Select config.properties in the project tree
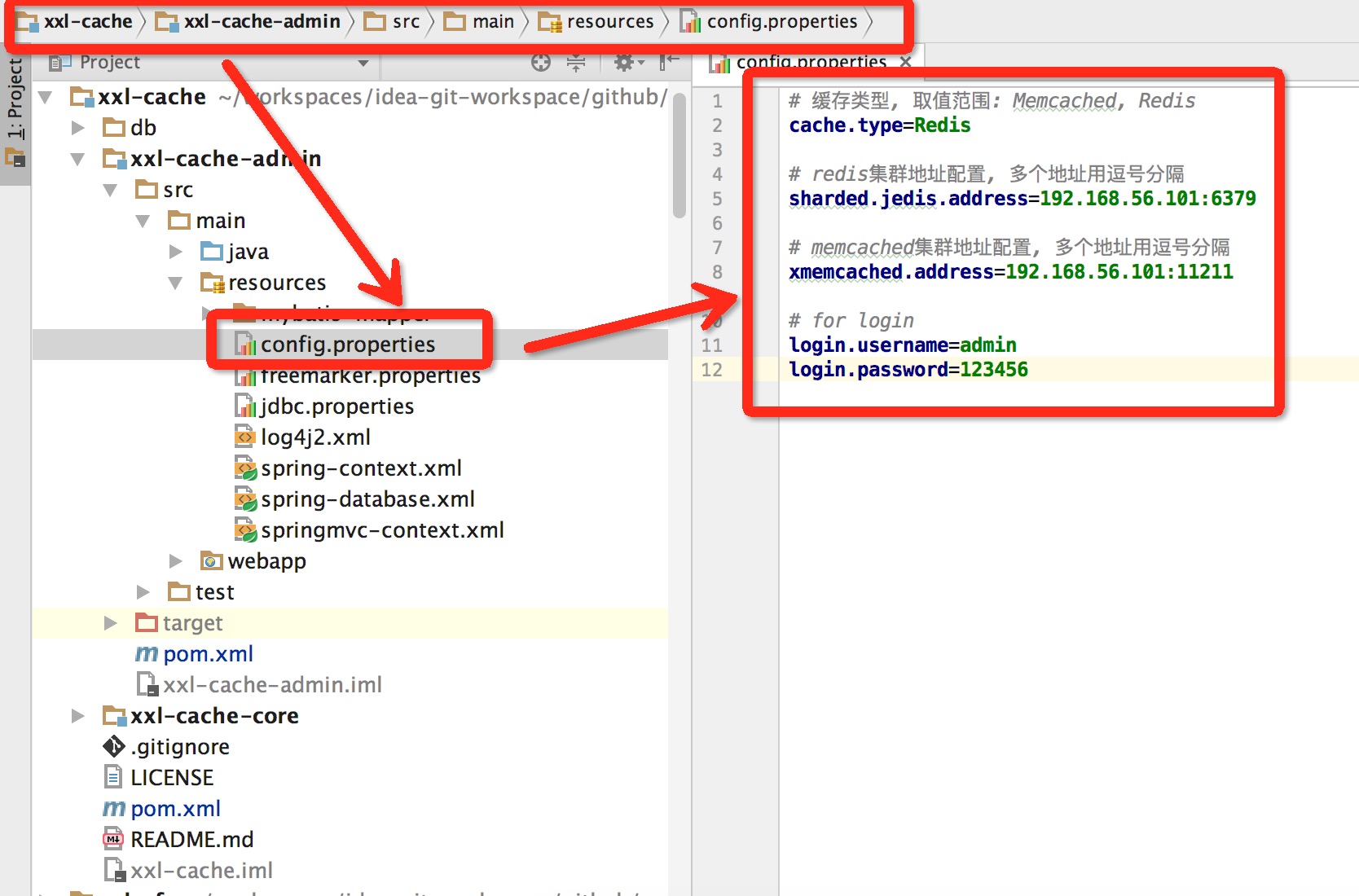The width and height of the screenshot is (1359, 896). tap(348, 345)
